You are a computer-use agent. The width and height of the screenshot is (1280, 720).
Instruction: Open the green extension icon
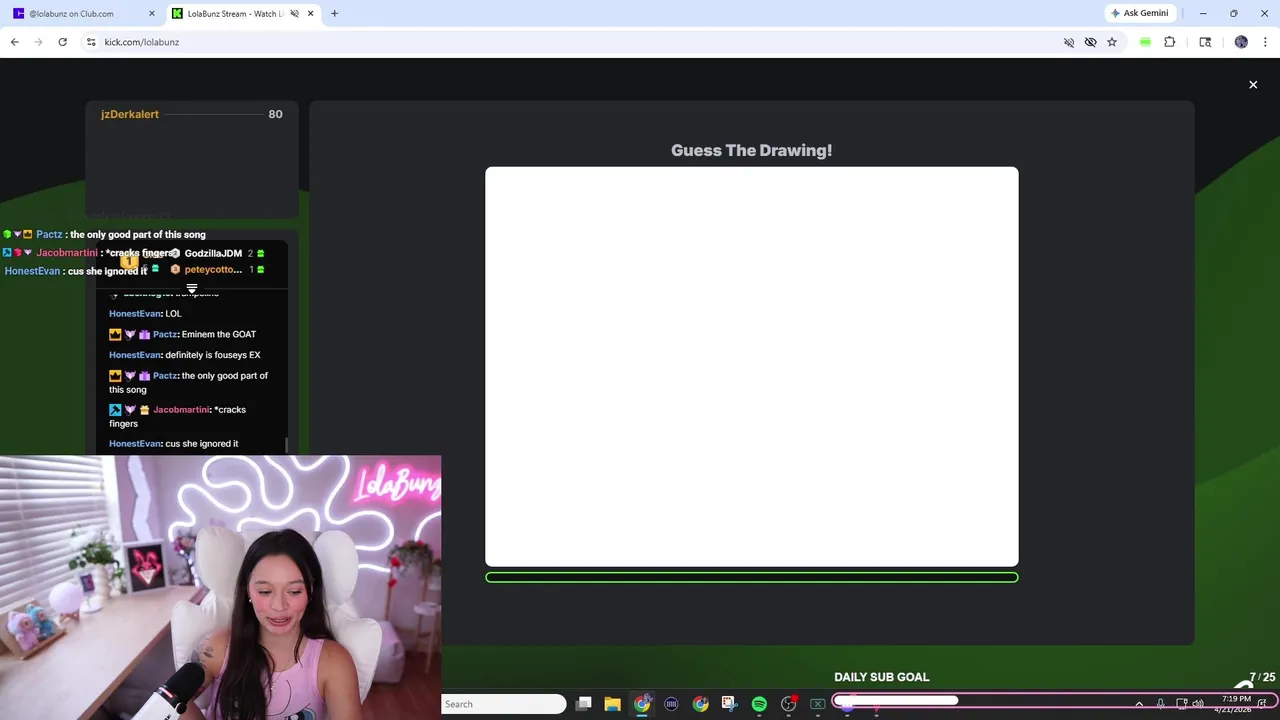click(x=1145, y=42)
